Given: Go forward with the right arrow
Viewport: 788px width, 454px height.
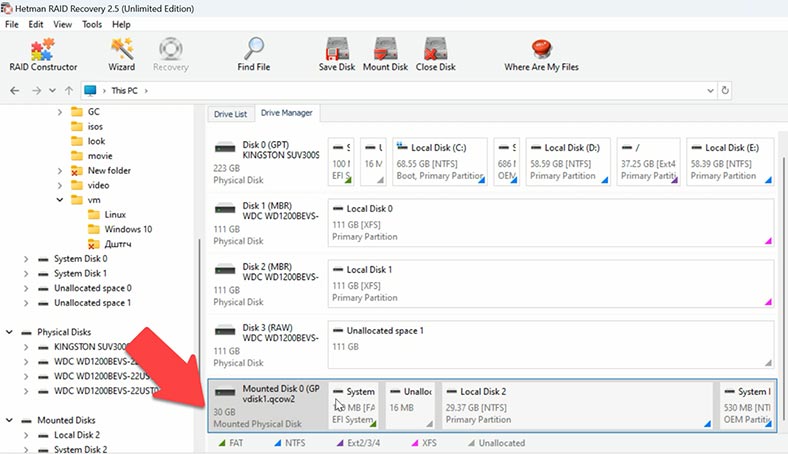Looking at the screenshot, I should coord(36,90).
